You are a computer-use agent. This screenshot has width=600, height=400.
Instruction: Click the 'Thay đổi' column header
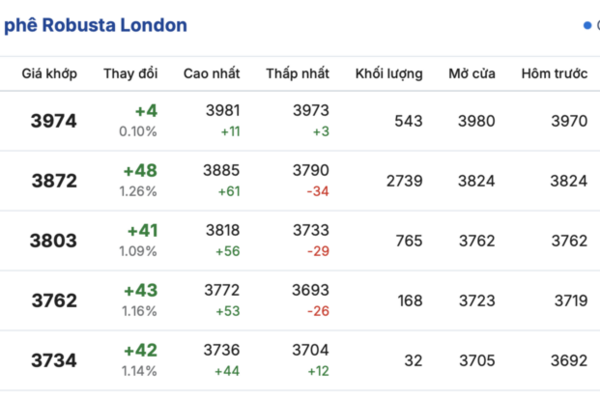(x=130, y=74)
